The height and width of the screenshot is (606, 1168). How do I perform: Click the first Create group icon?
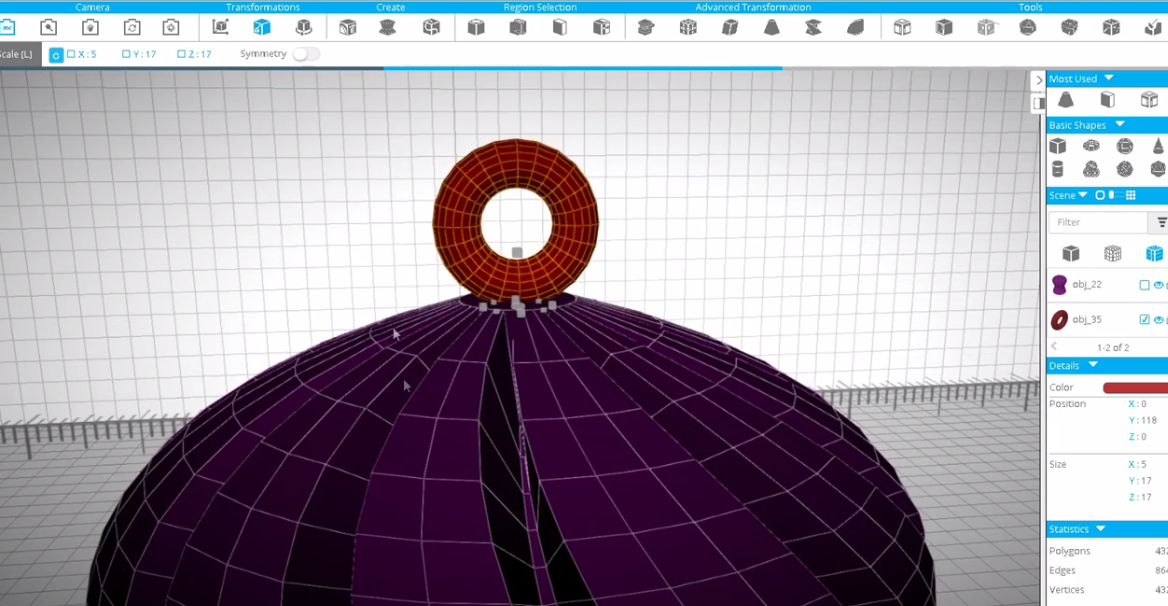(347, 28)
